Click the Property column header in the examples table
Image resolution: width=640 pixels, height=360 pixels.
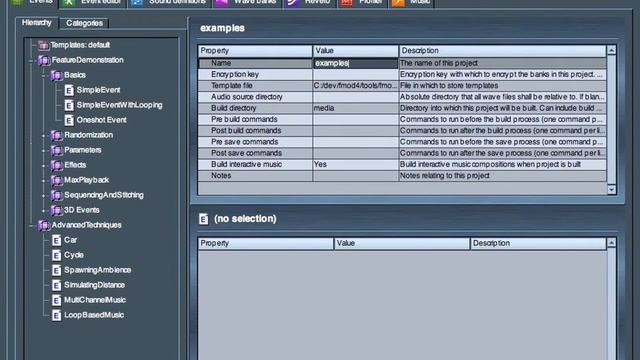(x=255, y=51)
